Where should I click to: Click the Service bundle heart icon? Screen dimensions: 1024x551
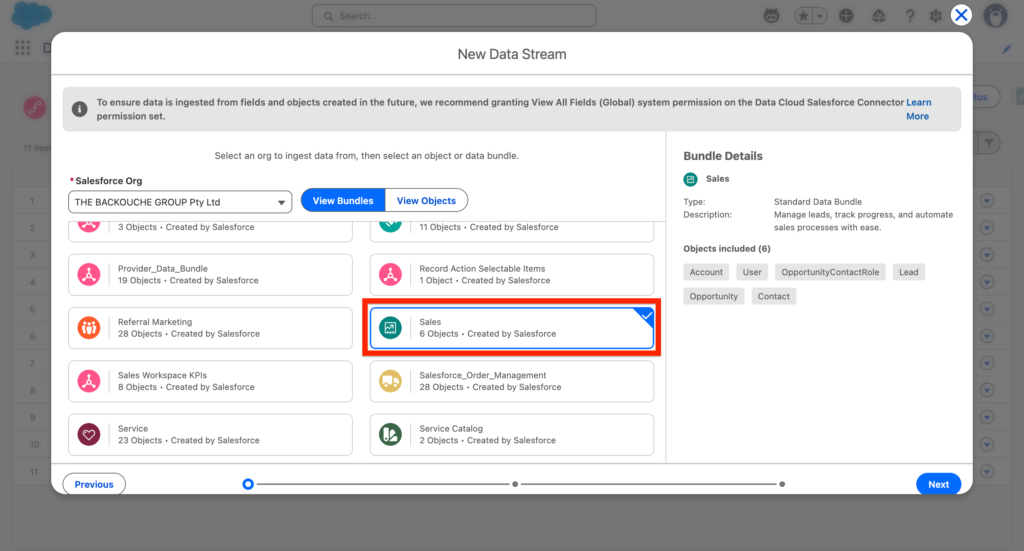click(x=90, y=435)
